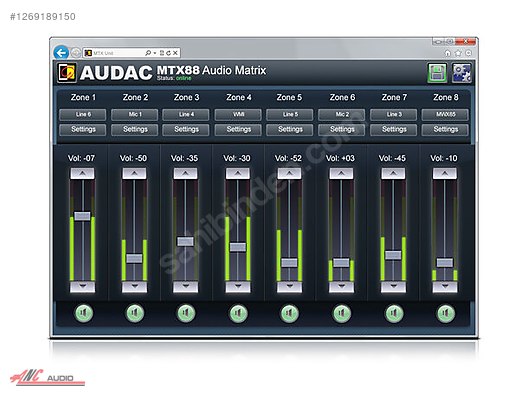528x396 pixels.
Task: Open Settings for Zone 5
Action: pos(290,130)
